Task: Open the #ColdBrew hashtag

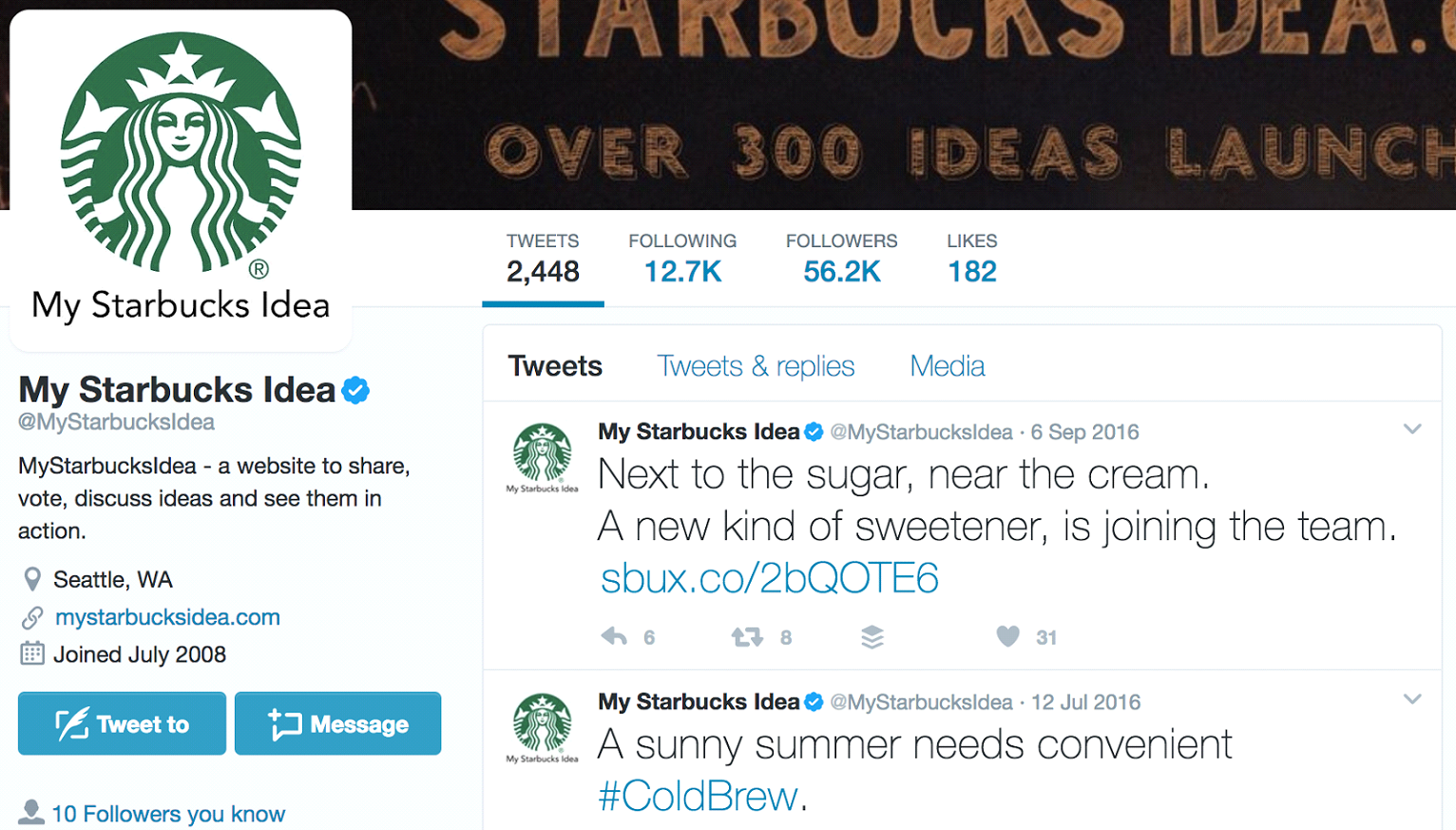Action: (x=699, y=797)
